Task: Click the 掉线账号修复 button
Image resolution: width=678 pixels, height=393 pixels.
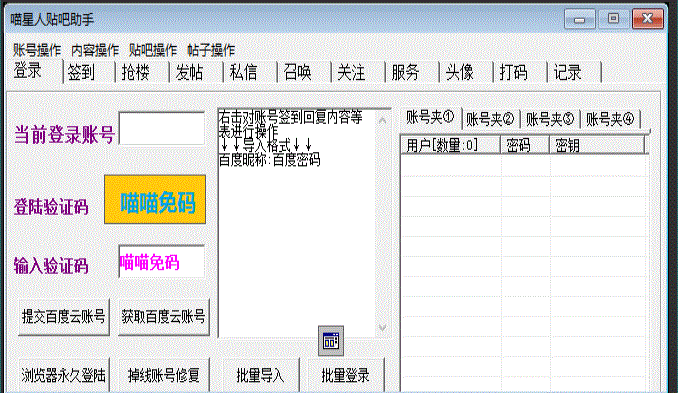Action: pos(164,375)
